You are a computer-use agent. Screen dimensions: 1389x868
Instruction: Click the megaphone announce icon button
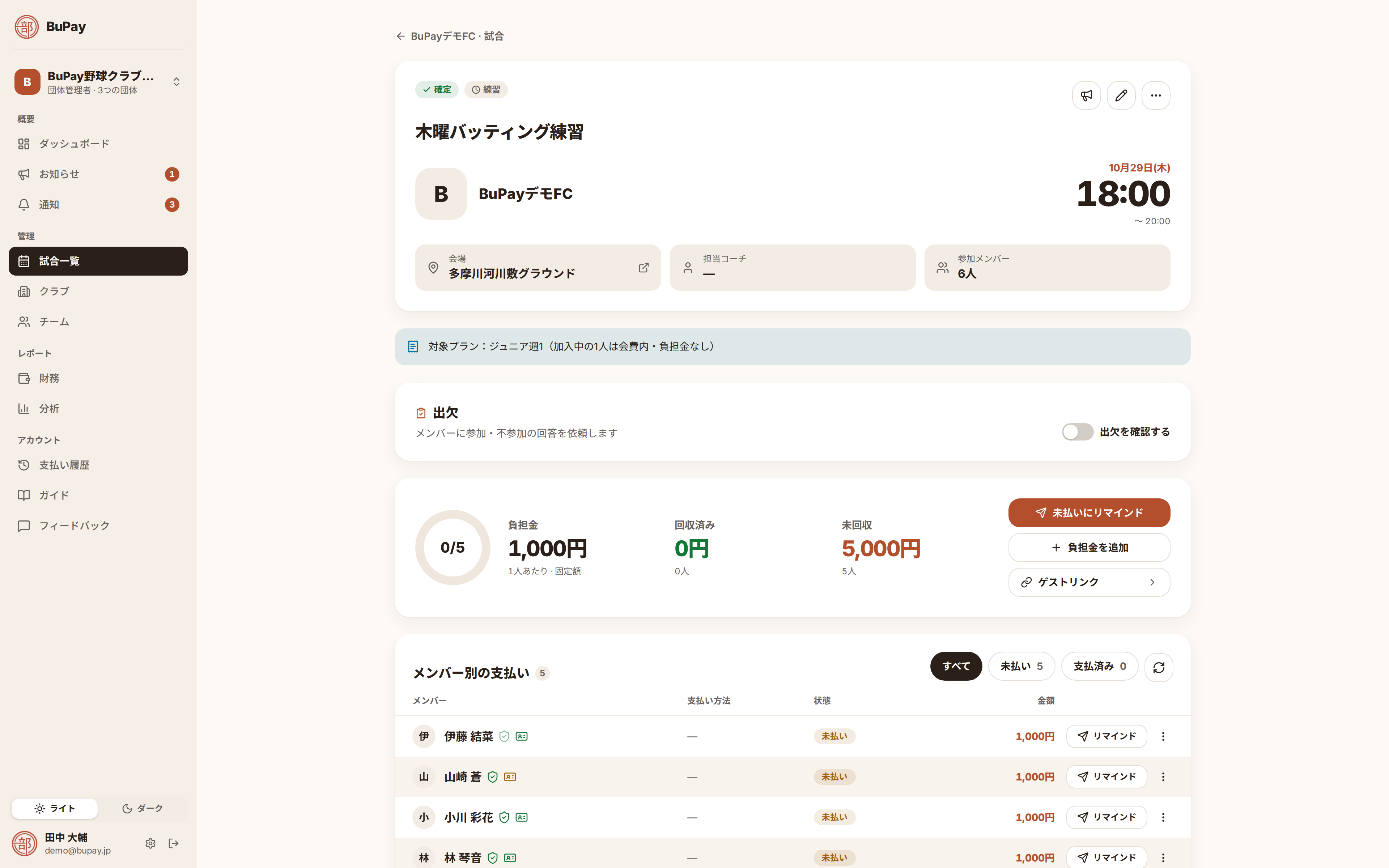click(x=1086, y=95)
